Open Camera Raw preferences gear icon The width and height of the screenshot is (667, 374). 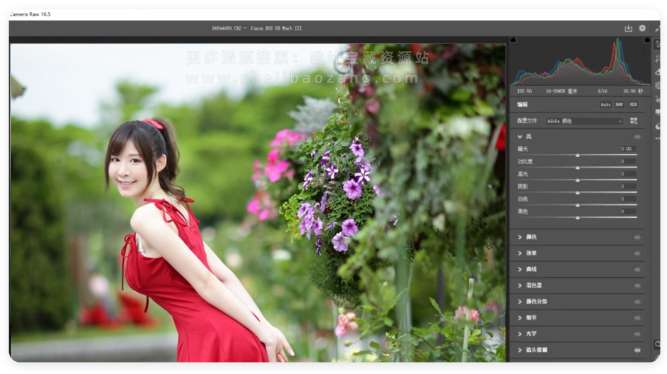642,28
